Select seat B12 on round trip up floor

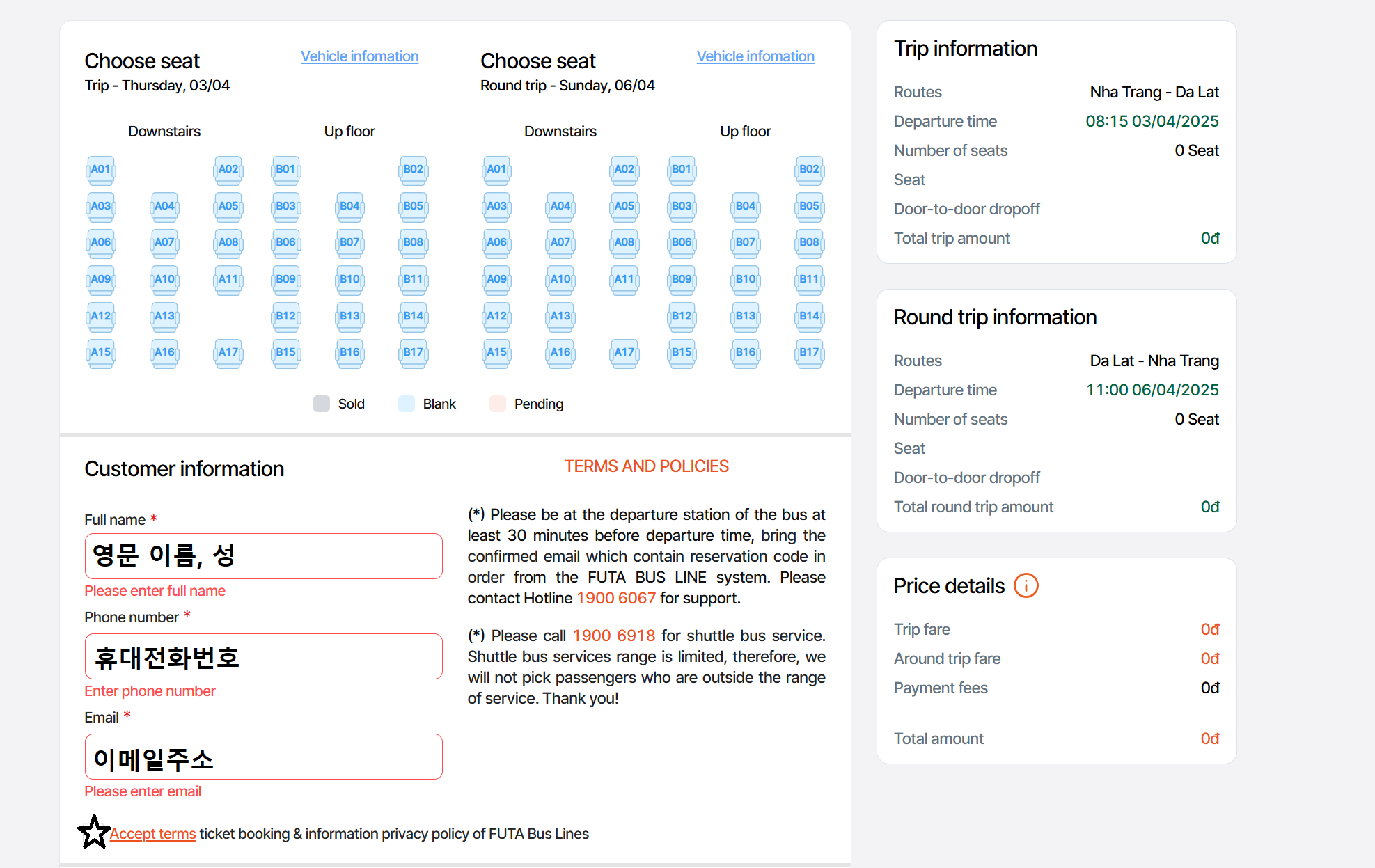pos(682,317)
